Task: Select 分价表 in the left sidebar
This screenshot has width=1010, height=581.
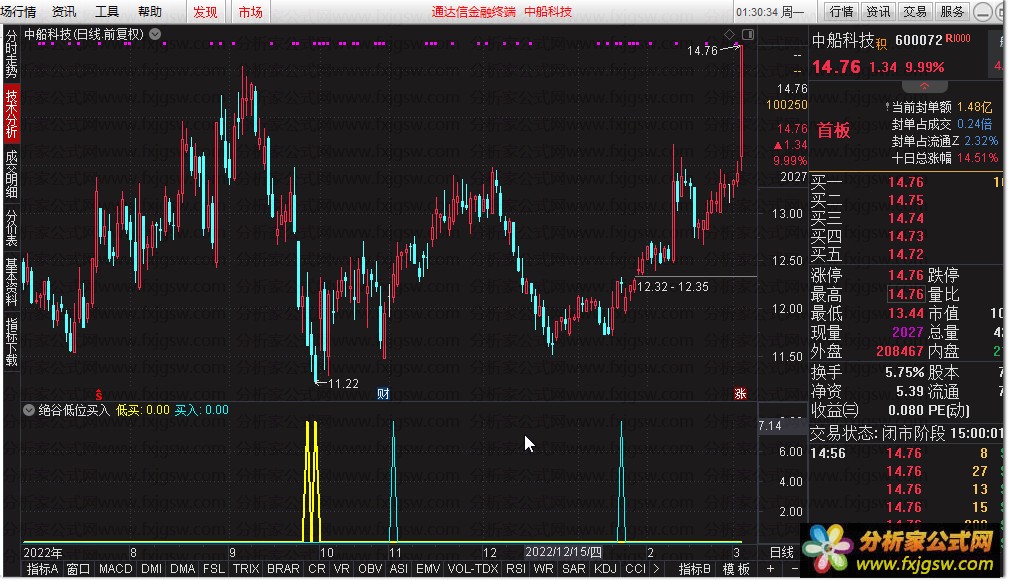Action: coord(12,228)
